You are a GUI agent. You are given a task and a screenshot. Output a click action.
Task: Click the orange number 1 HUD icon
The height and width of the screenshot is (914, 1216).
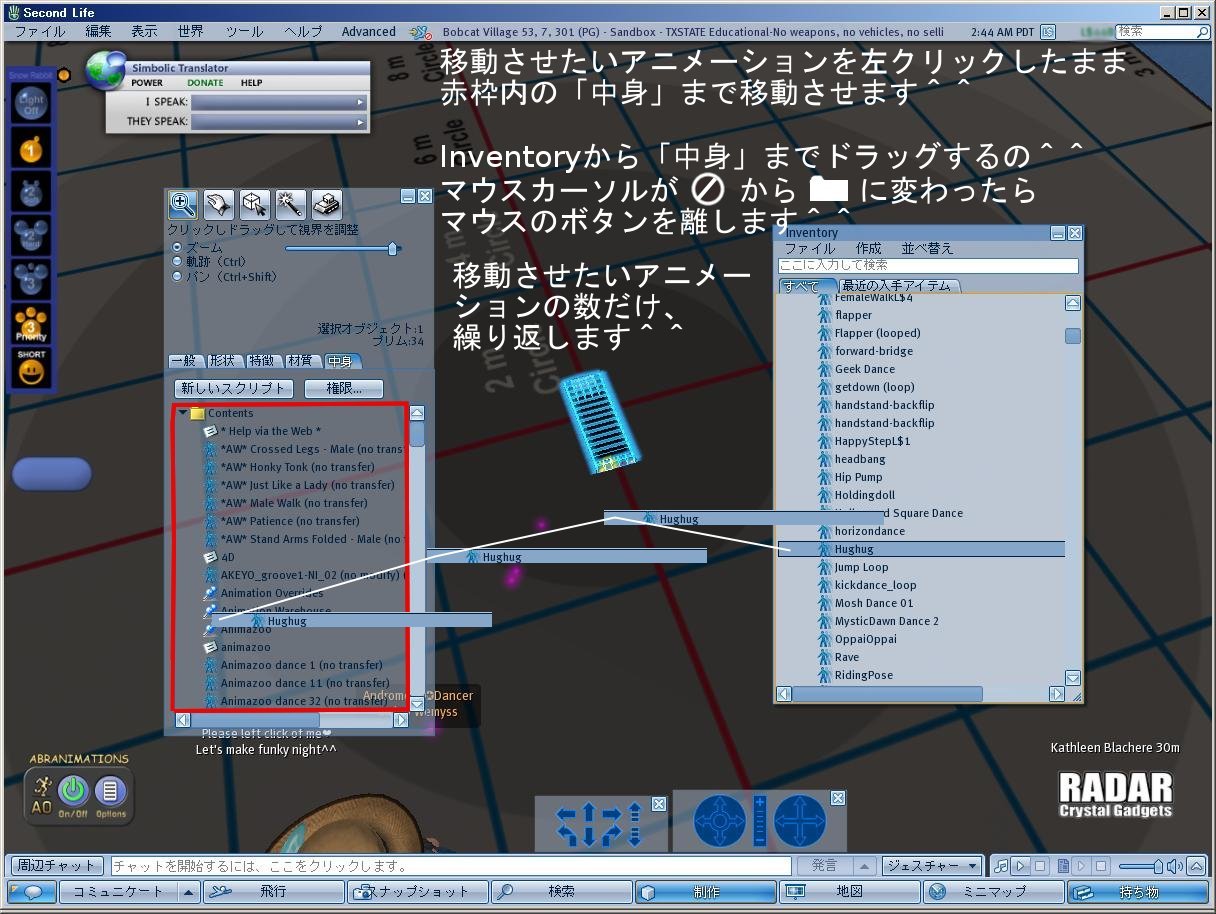coord(31,150)
